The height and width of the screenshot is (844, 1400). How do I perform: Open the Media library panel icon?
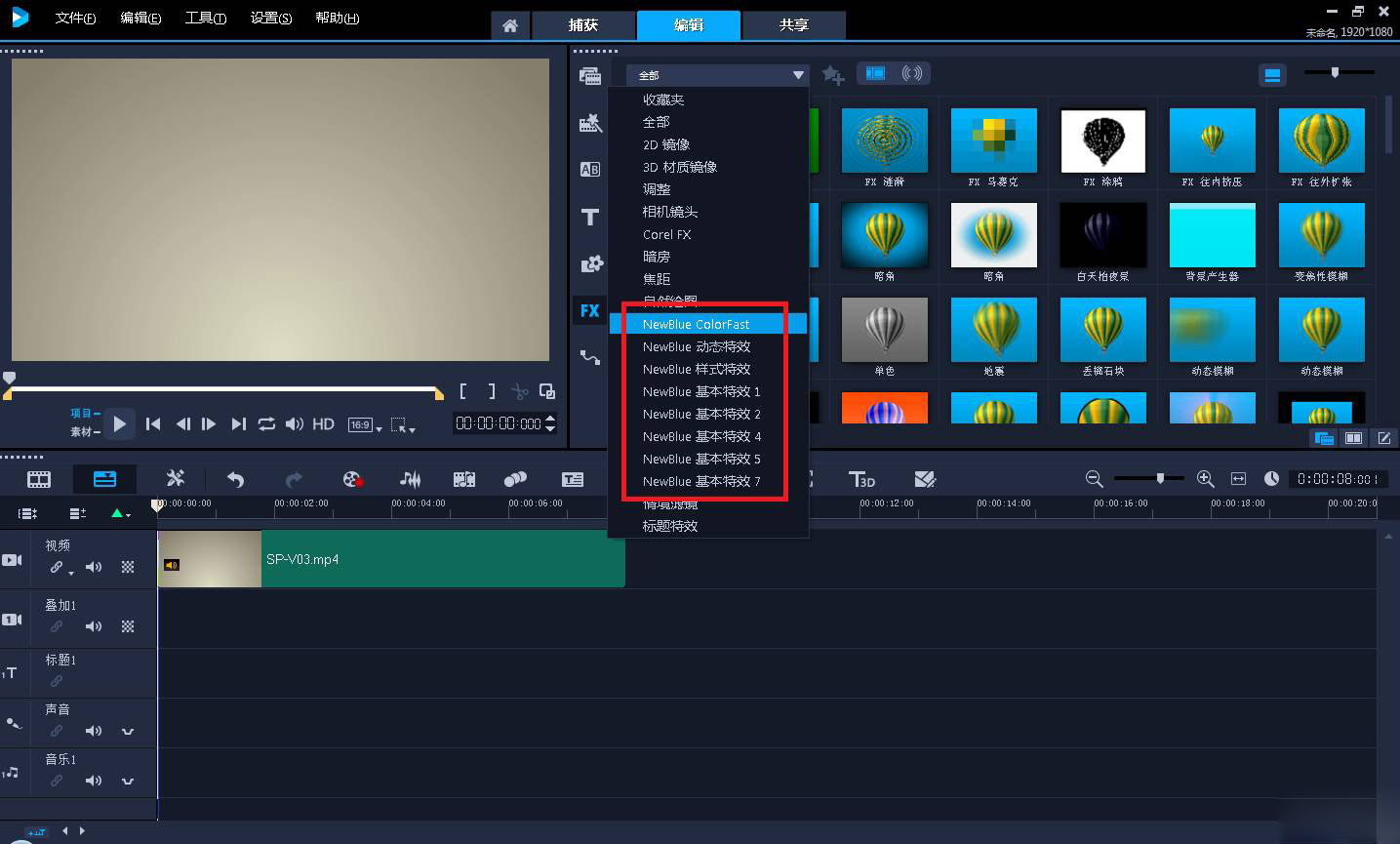click(590, 76)
